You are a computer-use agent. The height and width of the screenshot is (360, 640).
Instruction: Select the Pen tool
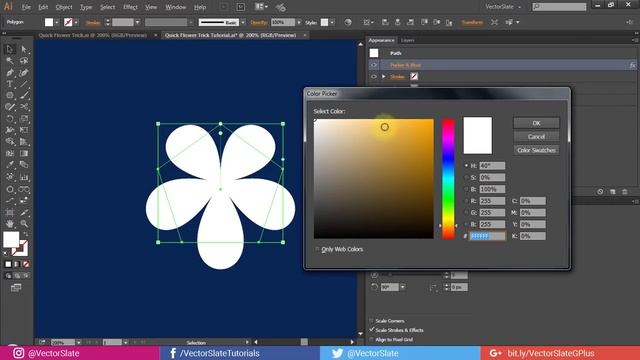tap(9, 73)
